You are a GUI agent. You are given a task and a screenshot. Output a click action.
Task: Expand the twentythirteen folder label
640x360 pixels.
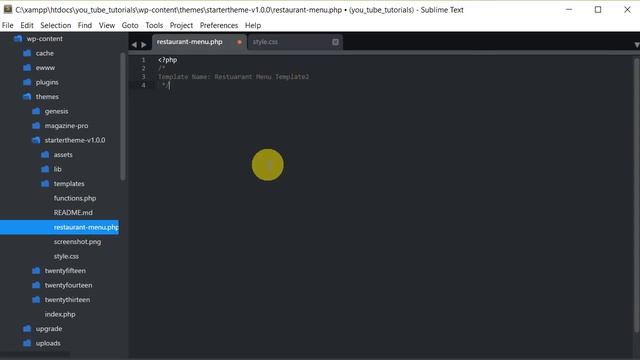[x=67, y=300]
